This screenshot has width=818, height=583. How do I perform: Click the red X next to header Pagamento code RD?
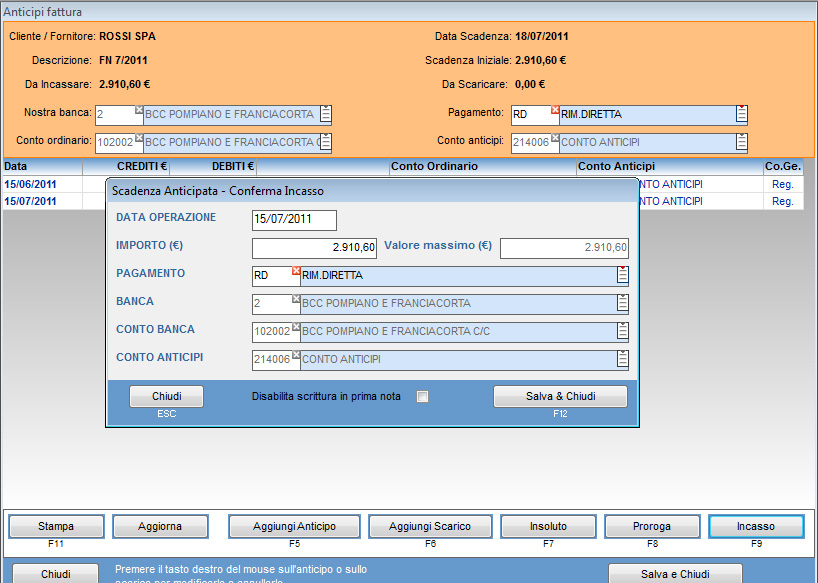[555, 109]
